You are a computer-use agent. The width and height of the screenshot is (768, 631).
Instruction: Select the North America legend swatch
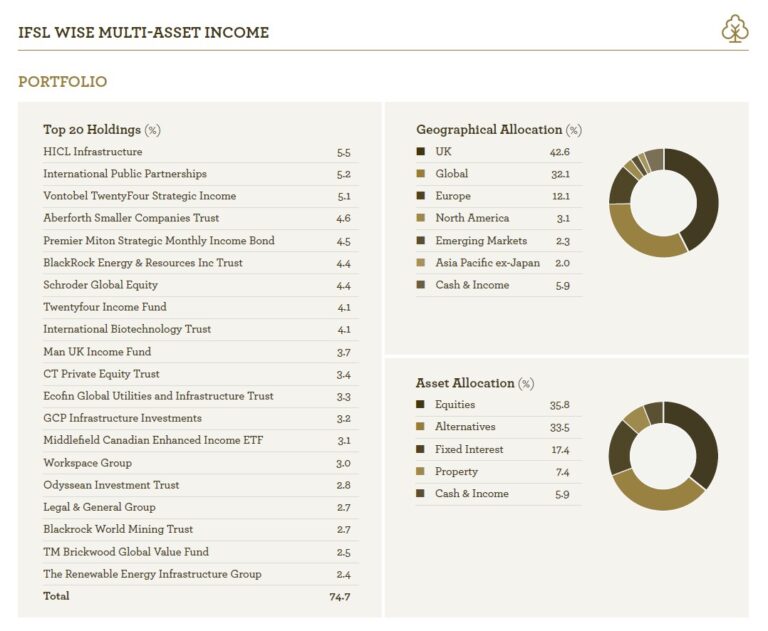421,218
